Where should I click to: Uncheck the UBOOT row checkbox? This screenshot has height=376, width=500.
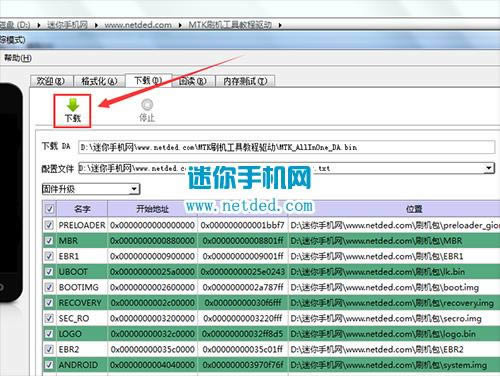49,271
